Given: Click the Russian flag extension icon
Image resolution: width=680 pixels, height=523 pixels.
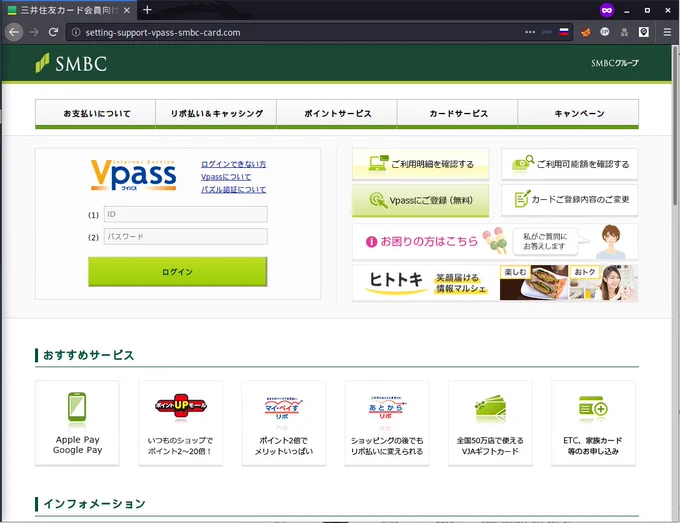Looking at the screenshot, I should point(564,32).
